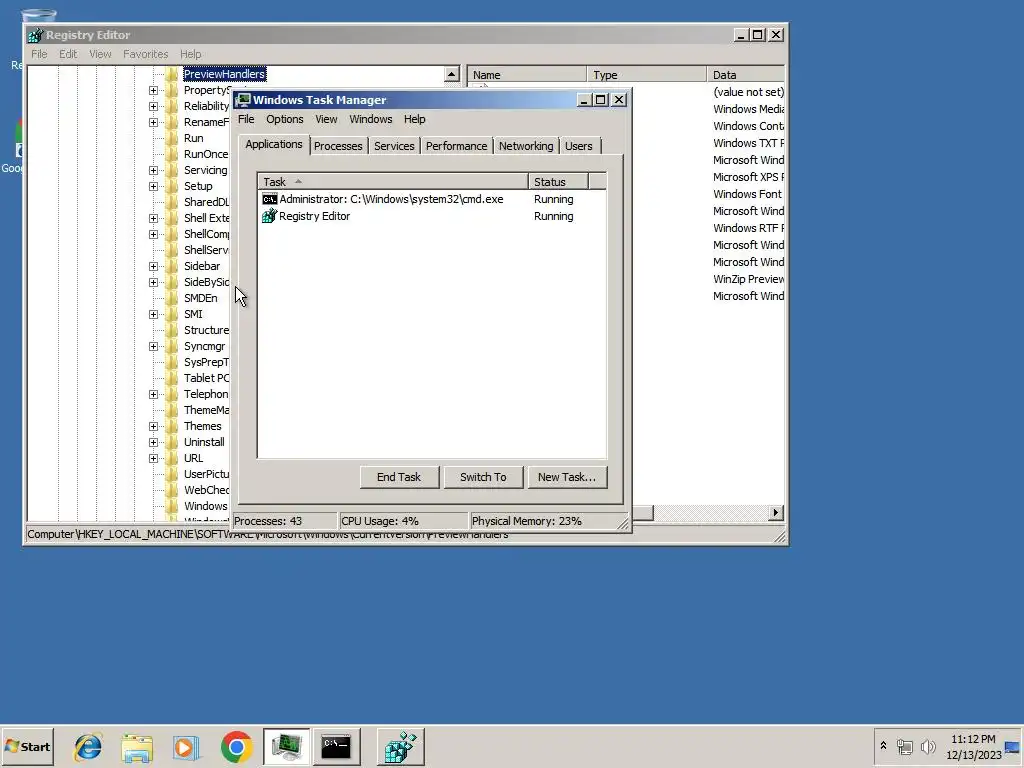Image resolution: width=1024 pixels, height=768 pixels.
Task: Click the Registry Editor title bar icon
Action: (x=35, y=35)
